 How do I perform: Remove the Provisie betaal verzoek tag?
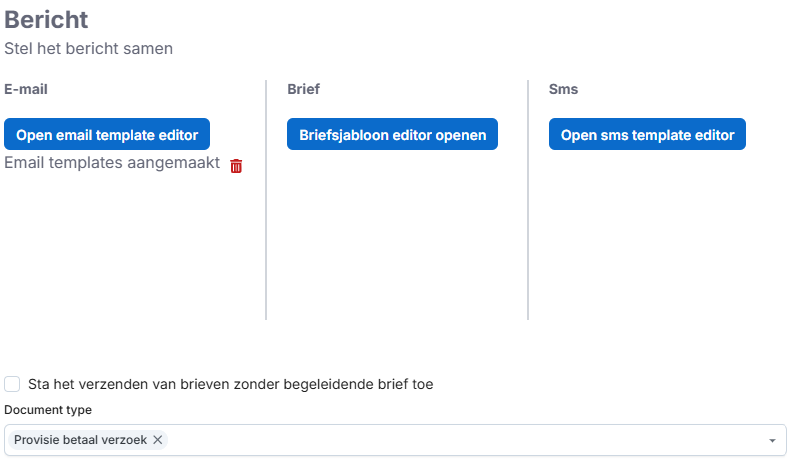pos(157,440)
